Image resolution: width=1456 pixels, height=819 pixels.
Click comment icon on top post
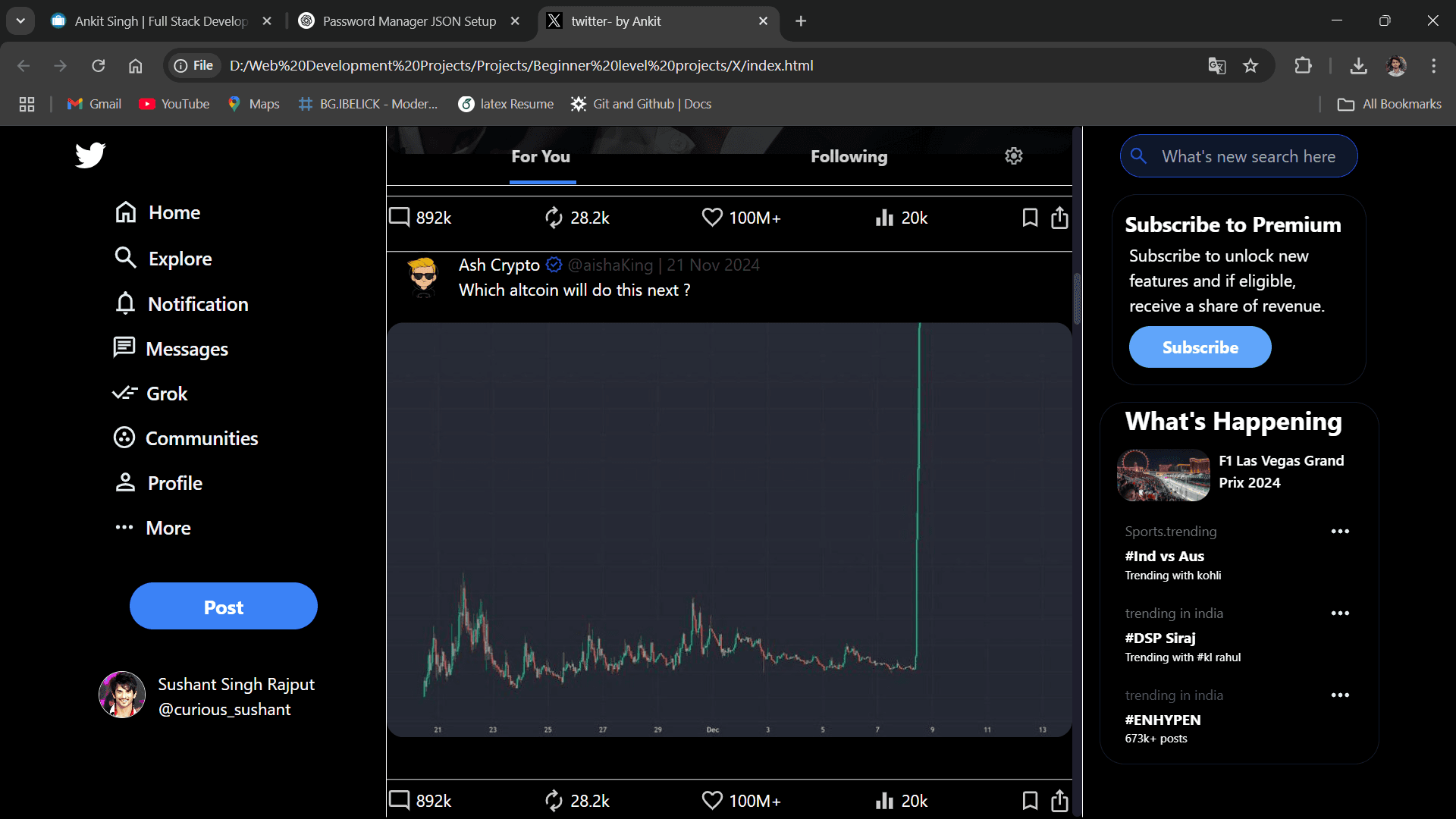pos(400,217)
